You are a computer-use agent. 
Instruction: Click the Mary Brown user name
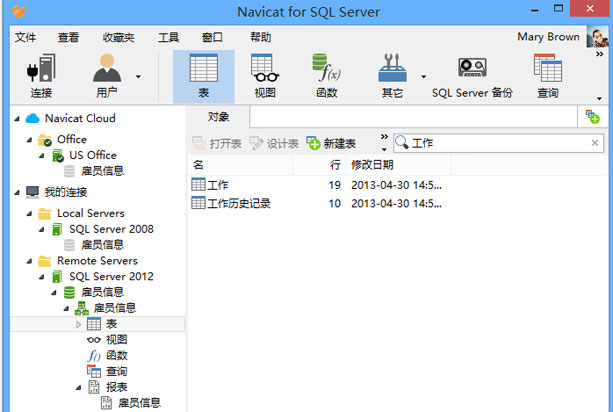pyautogui.click(x=548, y=37)
